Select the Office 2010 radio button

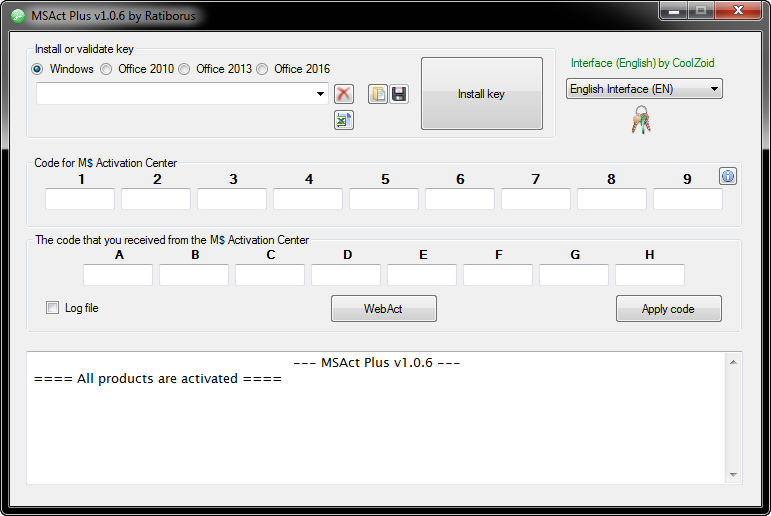coord(106,69)
